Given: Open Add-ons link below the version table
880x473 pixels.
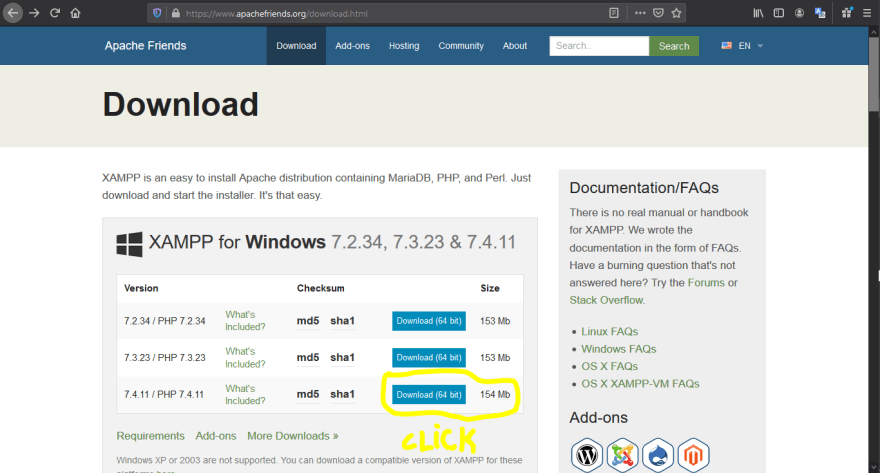Looking at the screenshot, I should tap(216, 436).
